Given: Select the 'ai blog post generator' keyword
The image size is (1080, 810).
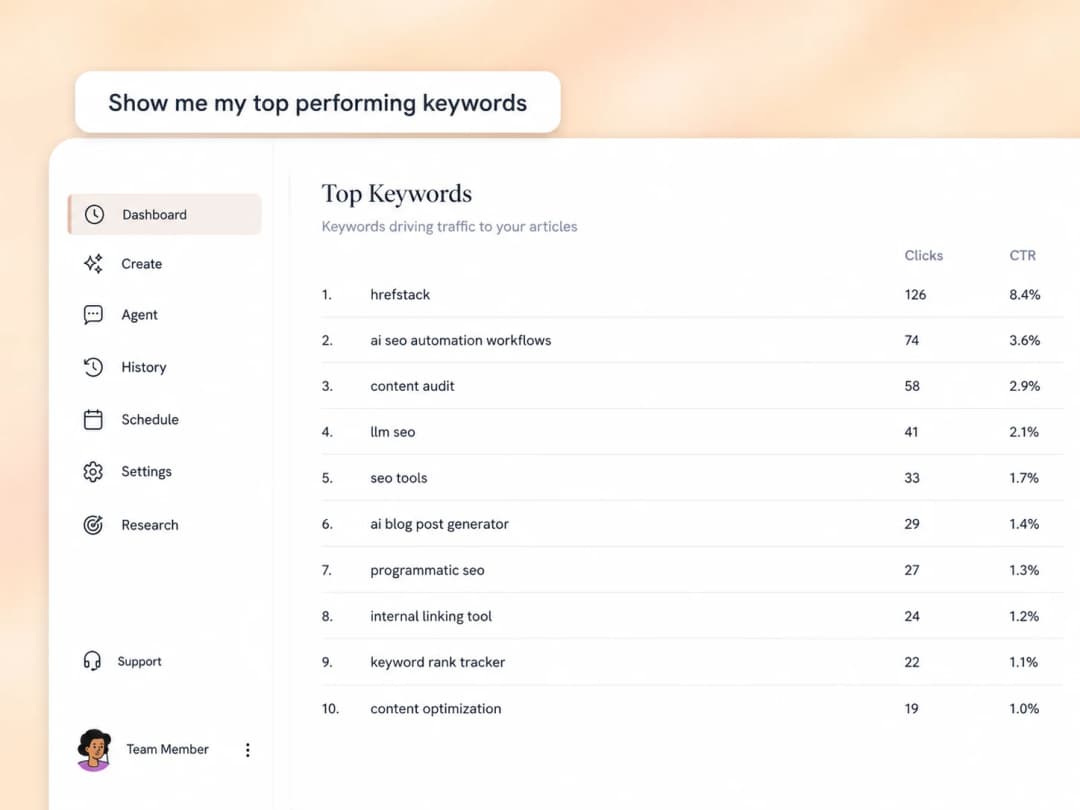Looking at the screenshot, I should 439,524.
